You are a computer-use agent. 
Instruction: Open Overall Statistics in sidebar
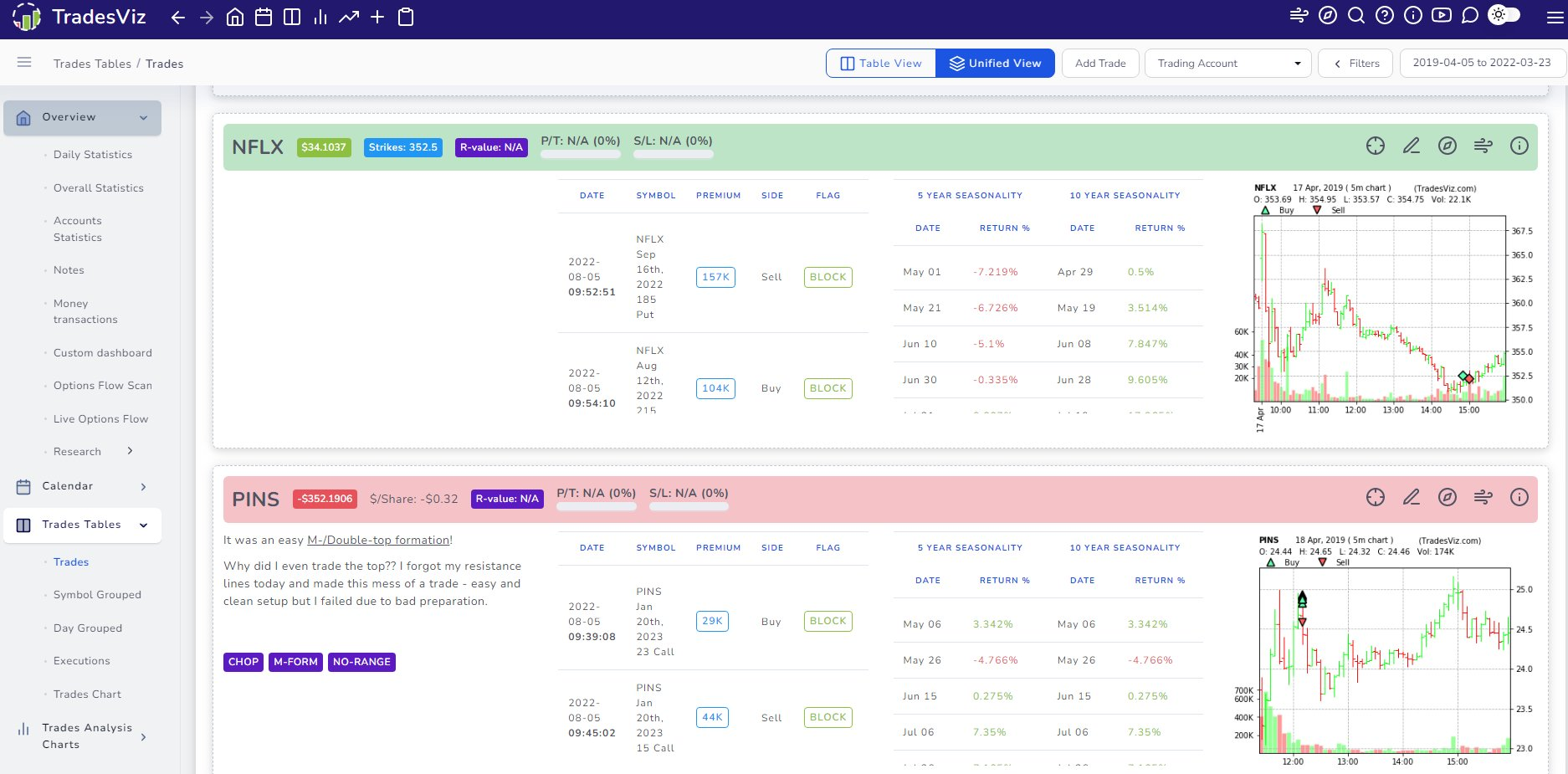pos(99,188)
